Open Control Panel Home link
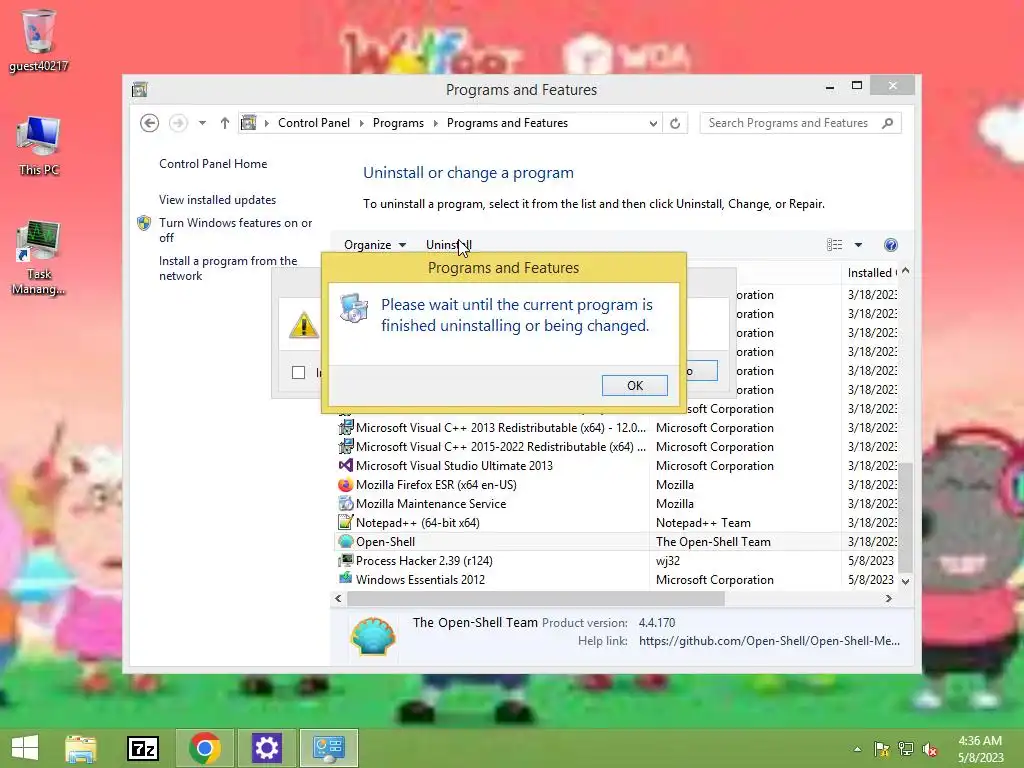Viewport: 1024px width, 768px height. click(213, 163)
